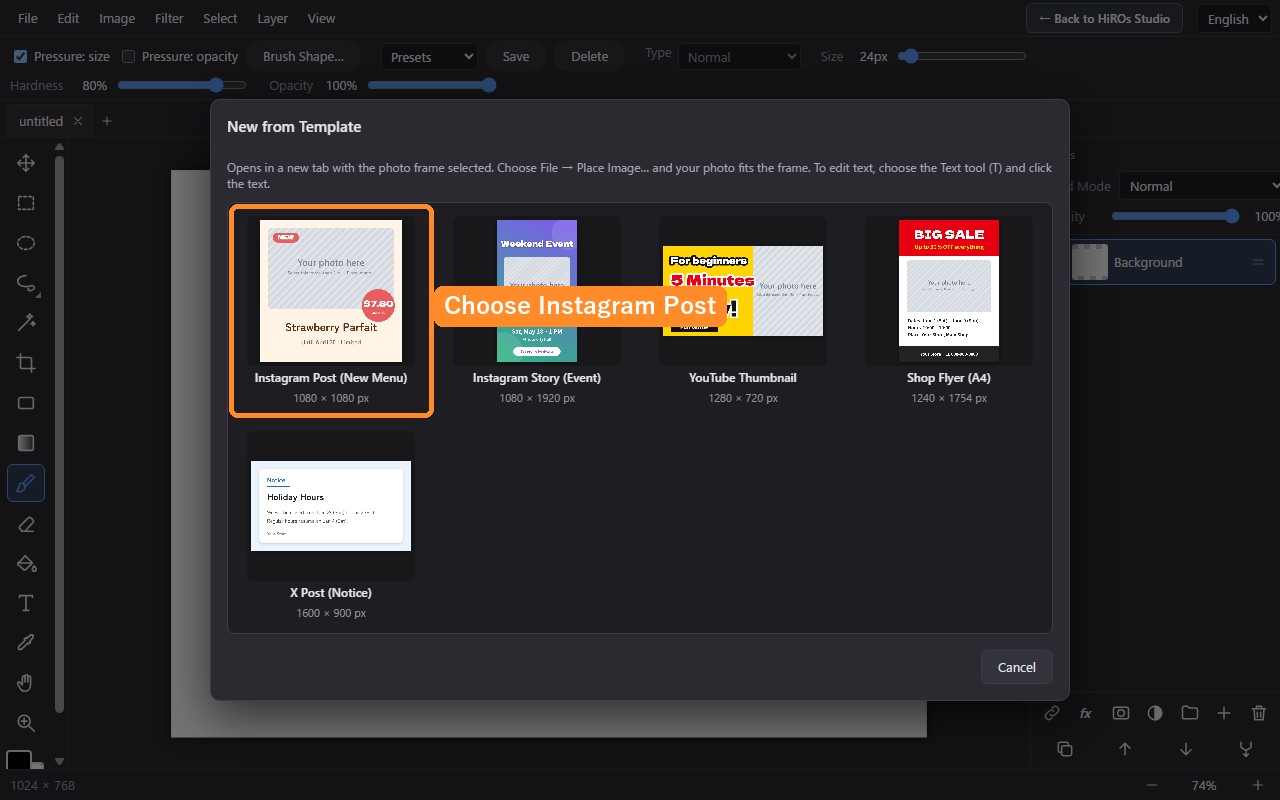Select the Move tool
This screenshot has width=1280, height=800.
[26, 163]
